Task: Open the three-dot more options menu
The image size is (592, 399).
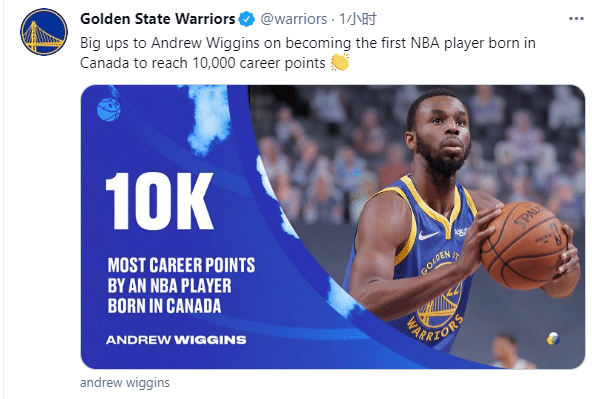Action: click(576, 18)
